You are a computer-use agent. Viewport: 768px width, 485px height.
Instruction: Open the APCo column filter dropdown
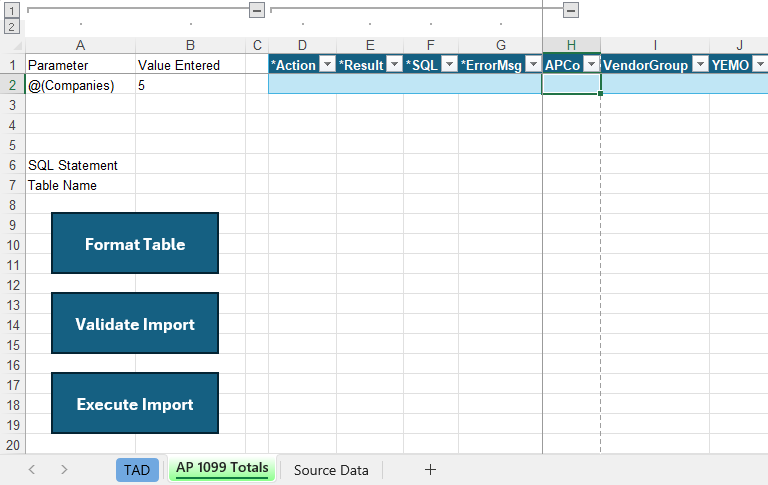tap(592, 64)
